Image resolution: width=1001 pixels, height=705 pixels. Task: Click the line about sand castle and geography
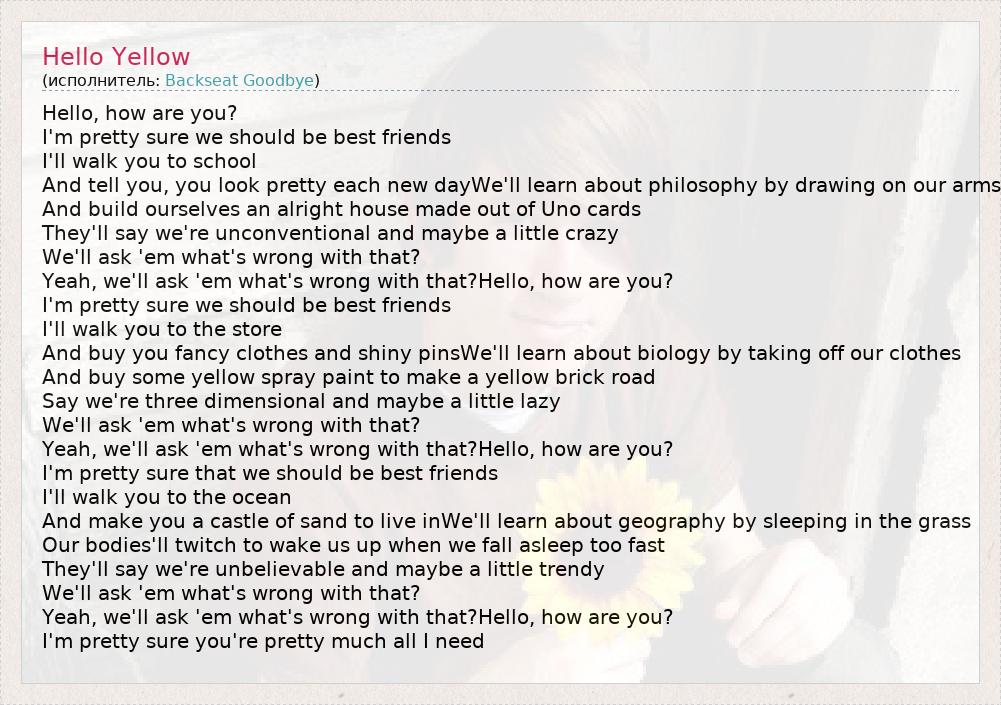click(506, 521)
